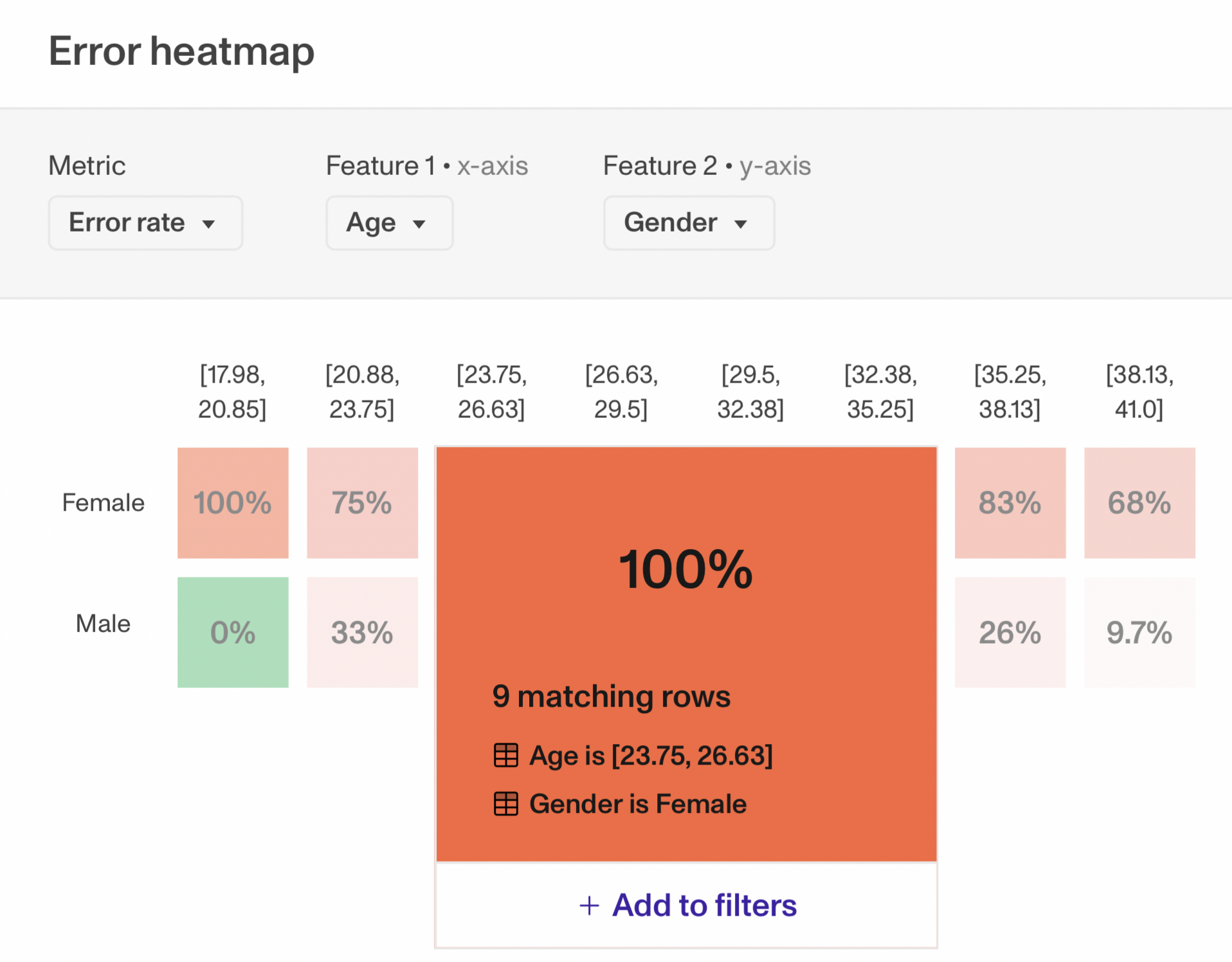Viewport: 1232px width, 962px height.
Task: Select the Female 100% cell for youngest age
Action: tap(233, 503)
